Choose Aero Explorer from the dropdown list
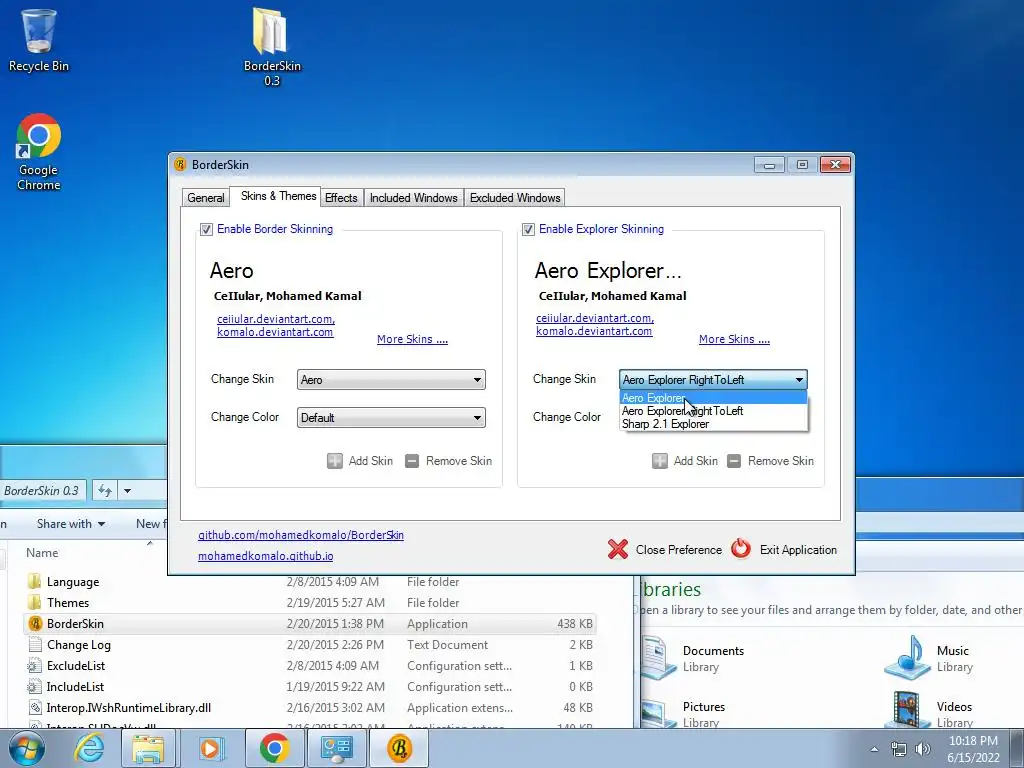The image size is (1024, 768). (713, 398)
